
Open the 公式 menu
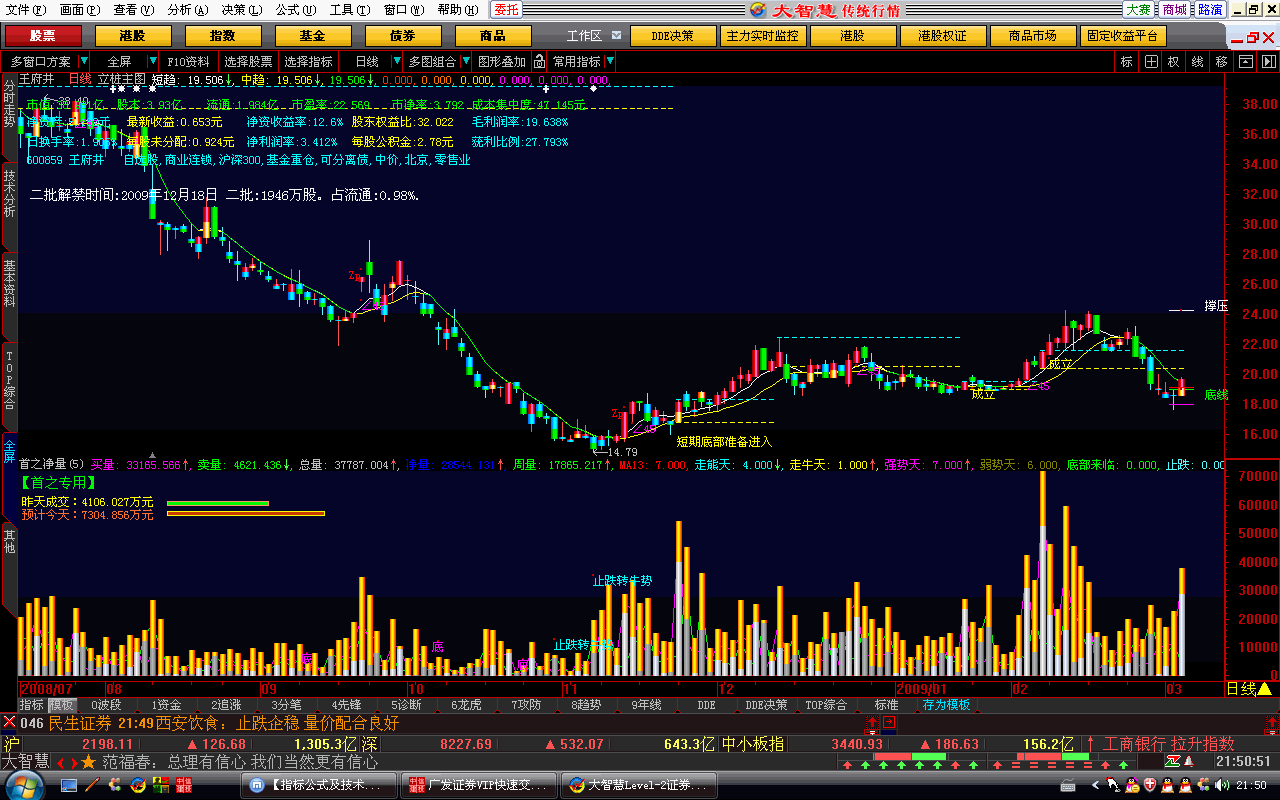(x=295, y=9)
